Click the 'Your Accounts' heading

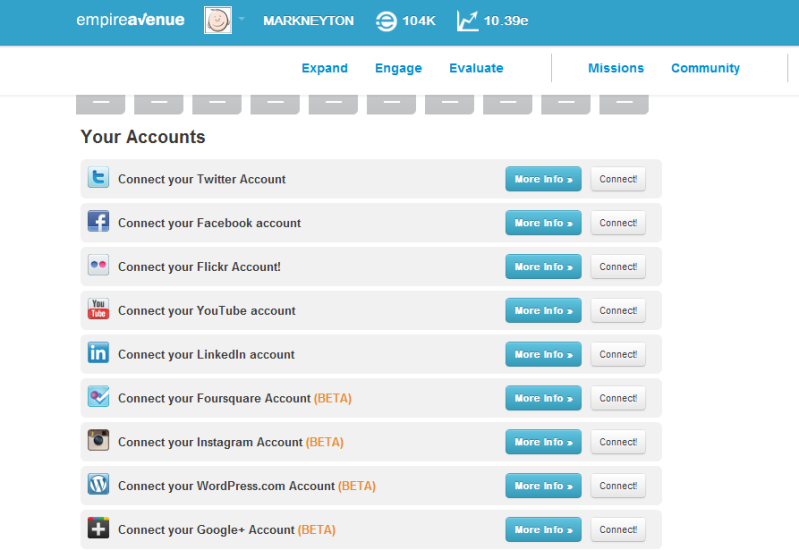[x=143, y=137]
